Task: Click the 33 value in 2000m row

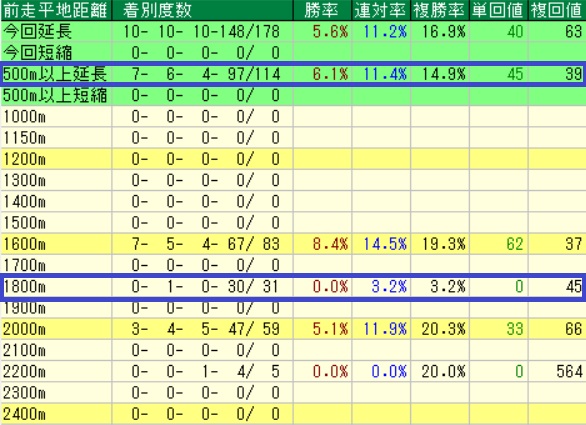Action: [515, 329]
